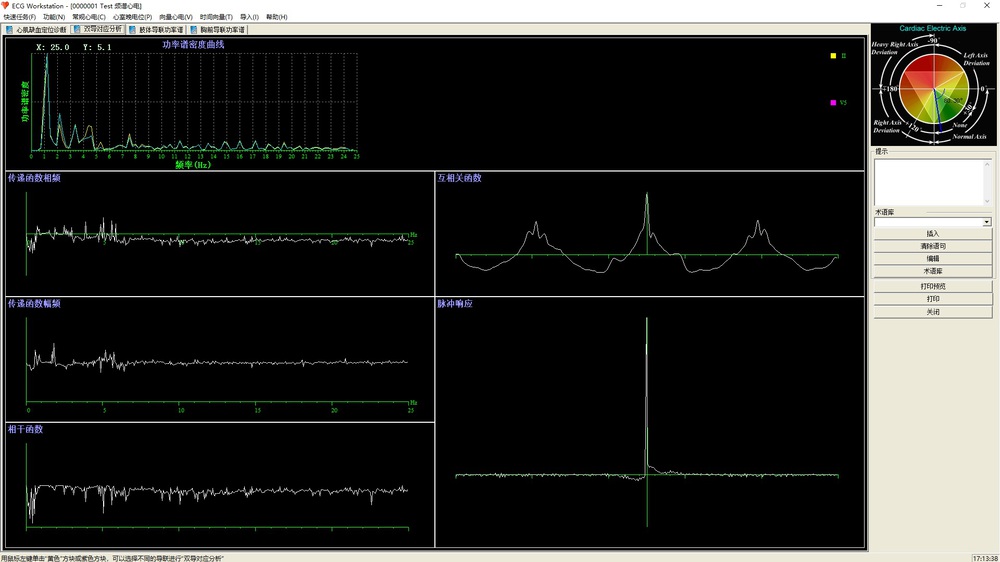Open the 帮助(H) menu
The image size is (1000, 562).
(277, 17)
